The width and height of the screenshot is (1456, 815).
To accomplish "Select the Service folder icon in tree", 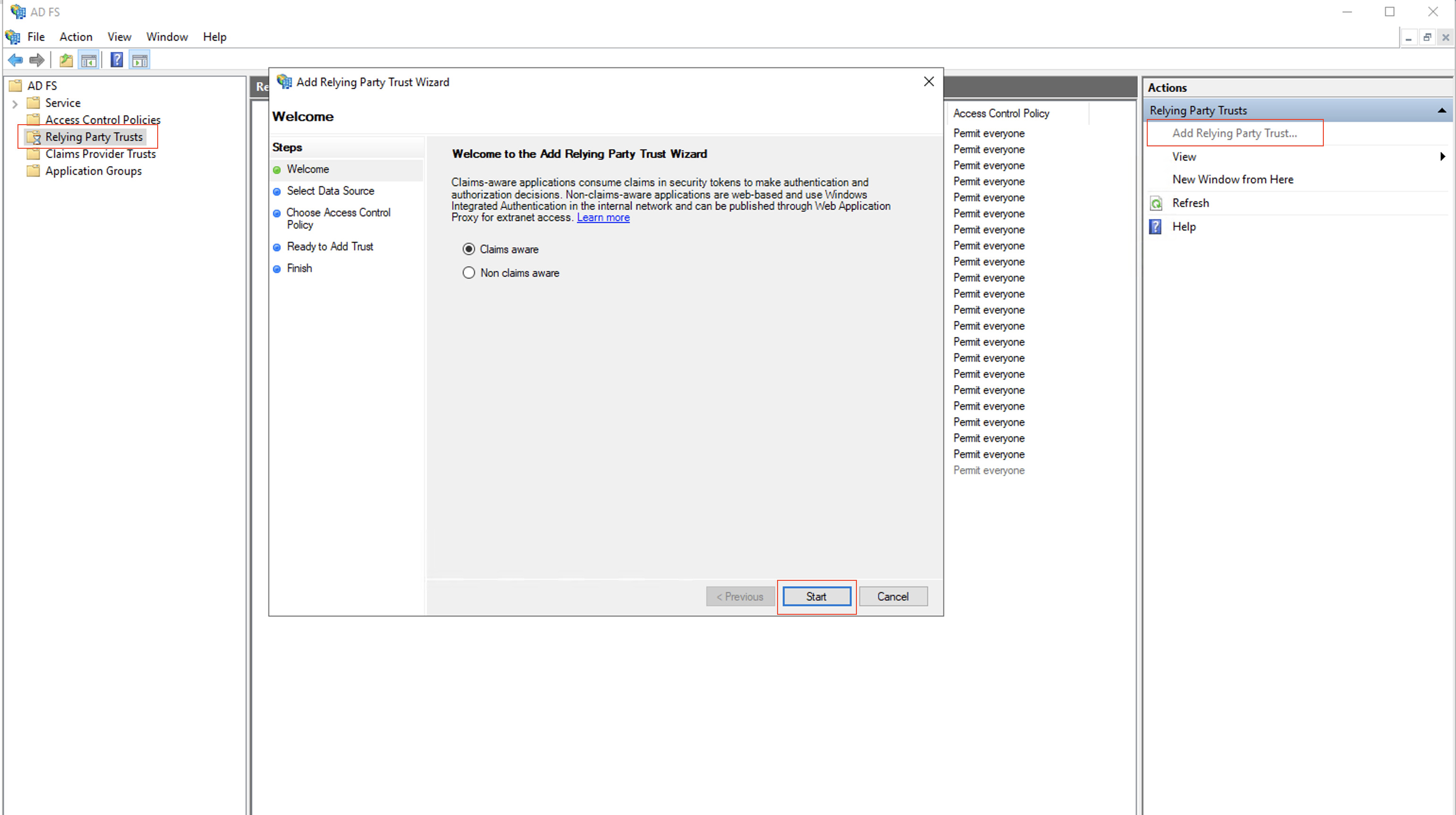I will point(34,103).
